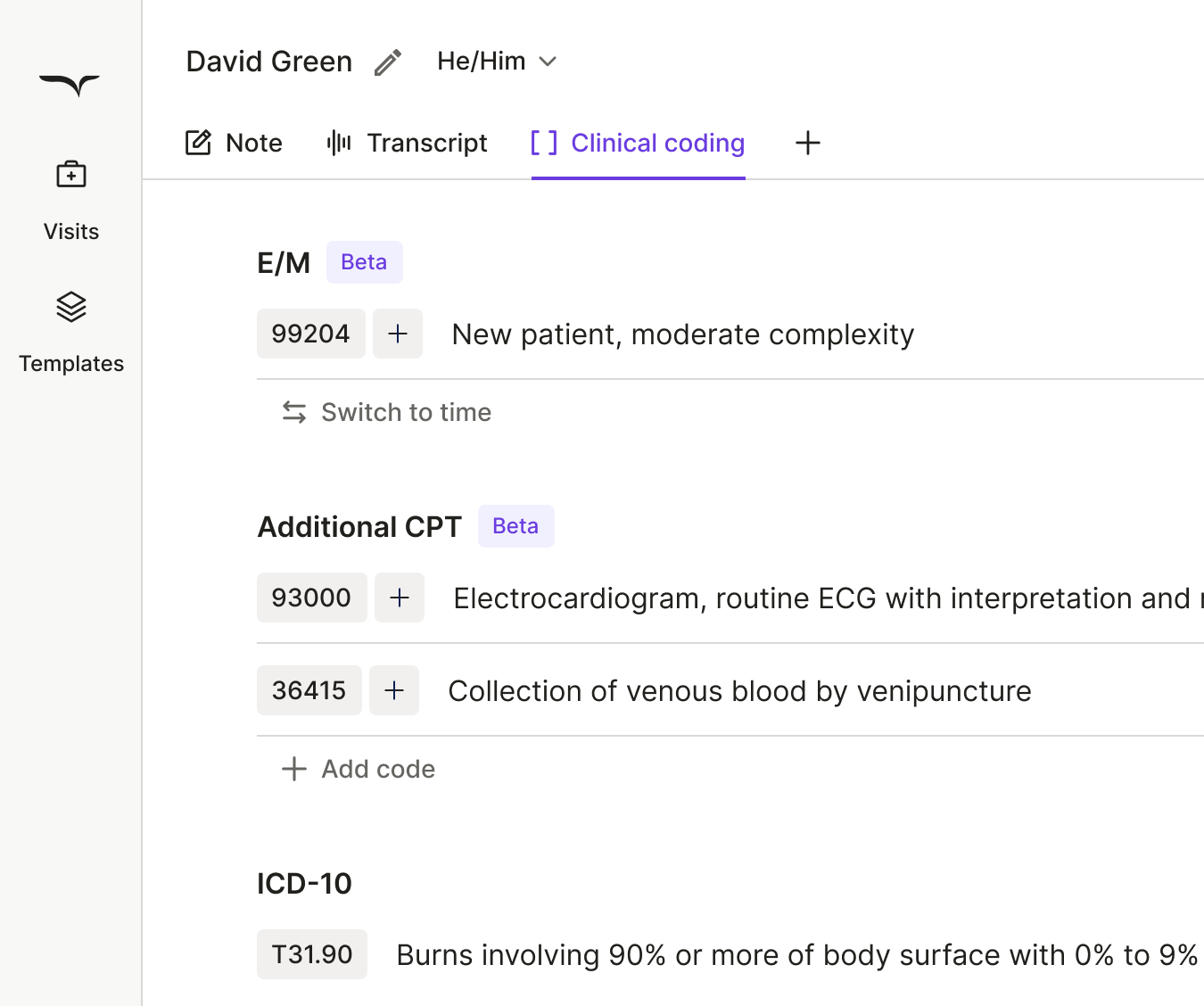
Task: Click the plus next to code 36415
Action: [394, 690]
